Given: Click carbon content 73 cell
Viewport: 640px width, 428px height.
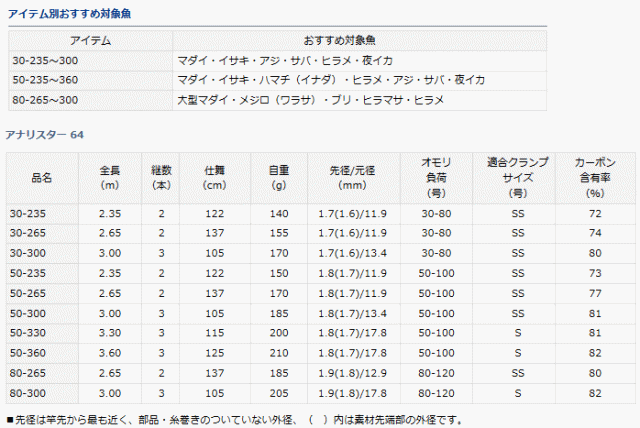Looking at the screenshot, I should [x=595, y=273].
